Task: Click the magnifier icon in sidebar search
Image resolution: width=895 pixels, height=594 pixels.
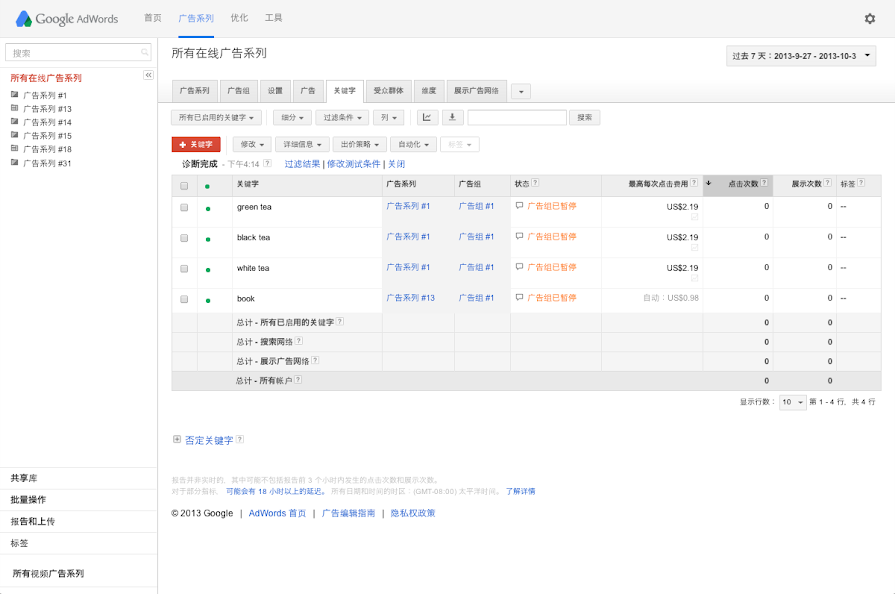Action: (x=145, y=53)
